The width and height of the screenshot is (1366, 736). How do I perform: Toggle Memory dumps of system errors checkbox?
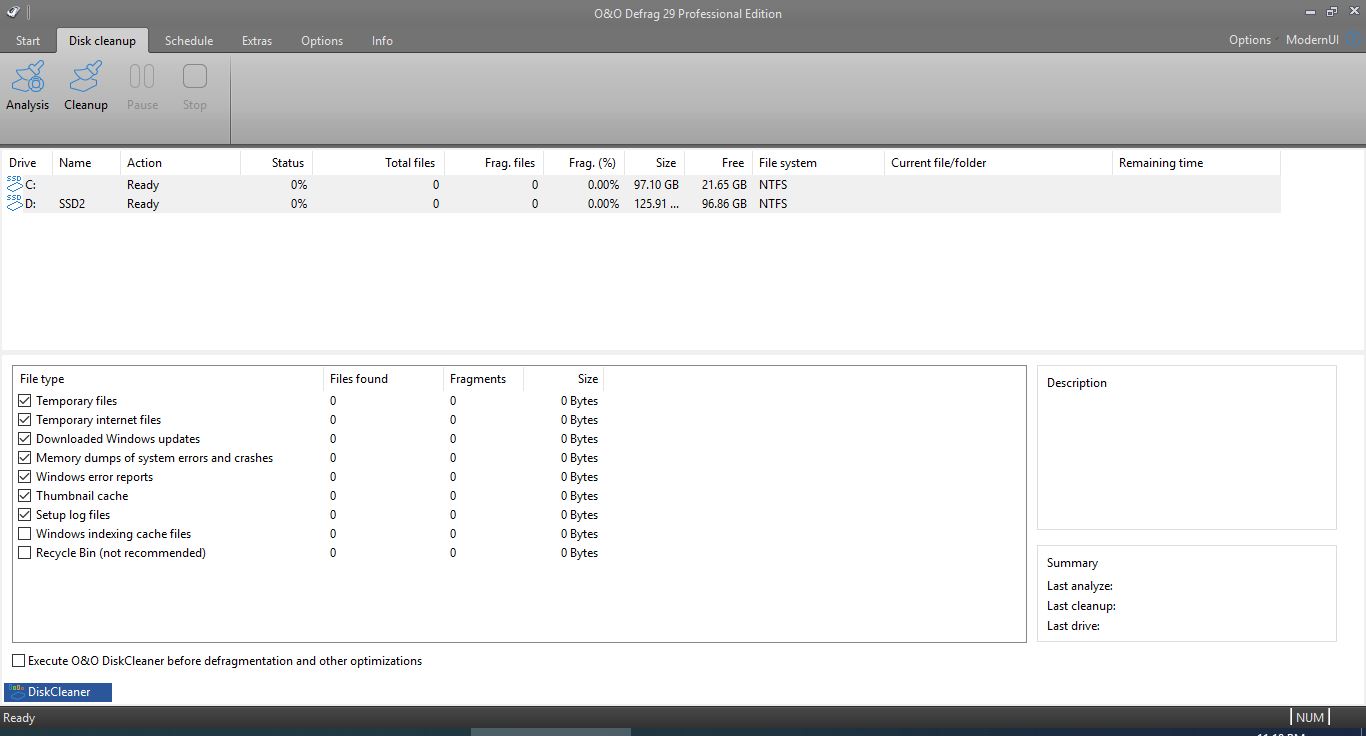(25, 458)
